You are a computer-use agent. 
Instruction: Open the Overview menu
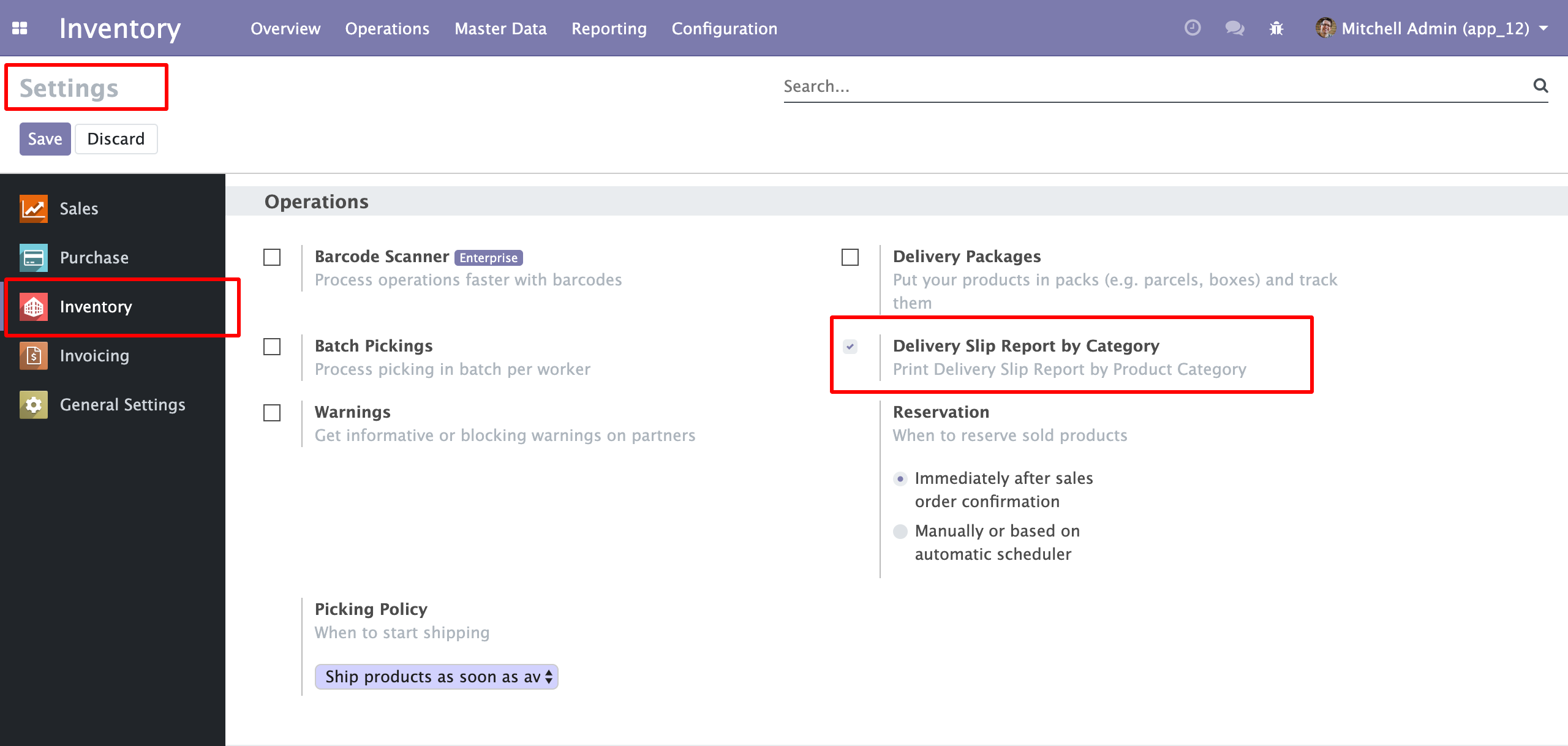285,29
